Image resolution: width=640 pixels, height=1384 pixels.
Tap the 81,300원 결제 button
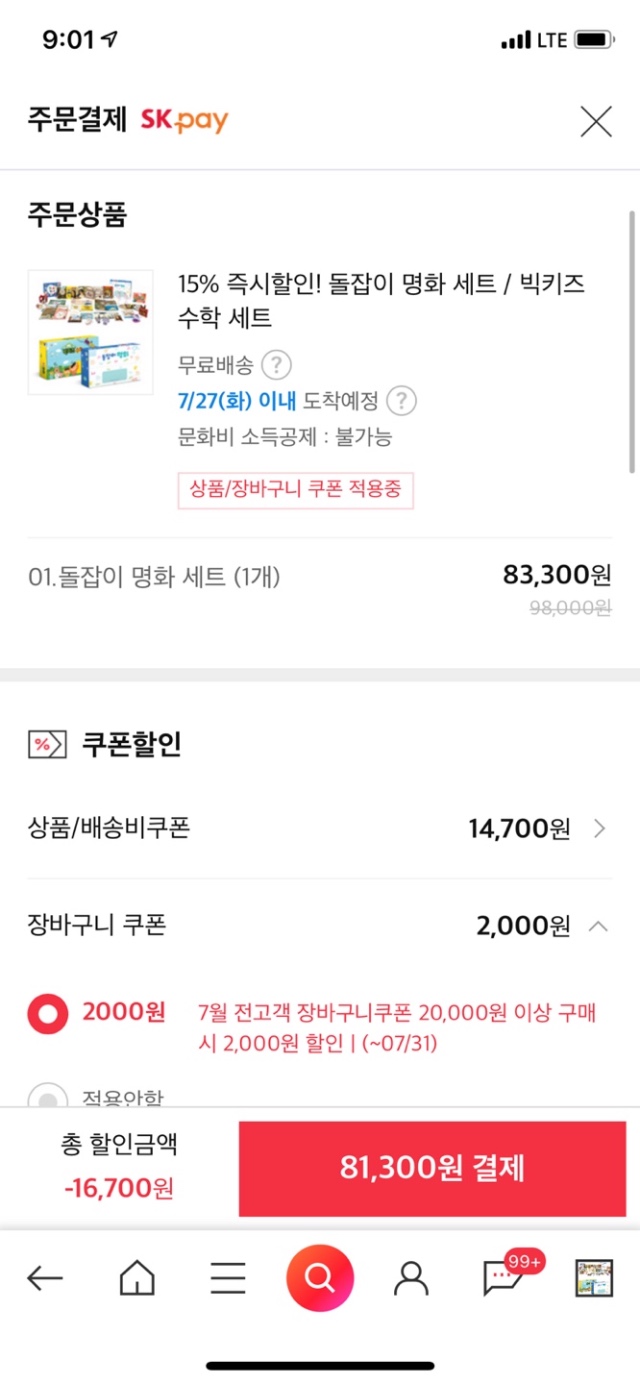[432, 1168]
